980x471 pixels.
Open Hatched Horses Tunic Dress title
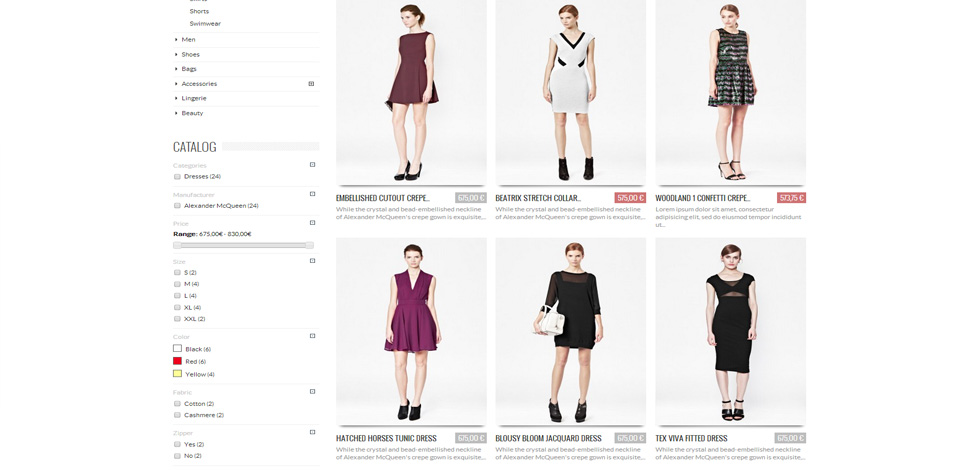tap(386, 439)
